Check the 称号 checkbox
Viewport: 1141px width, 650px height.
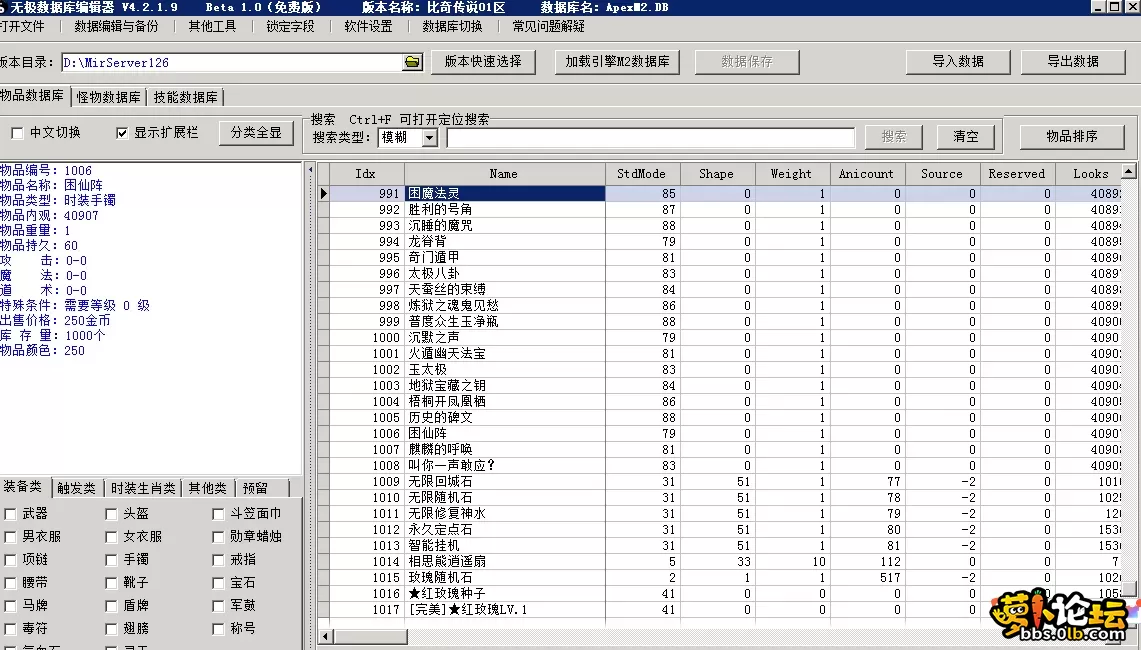tap(218, 629)
